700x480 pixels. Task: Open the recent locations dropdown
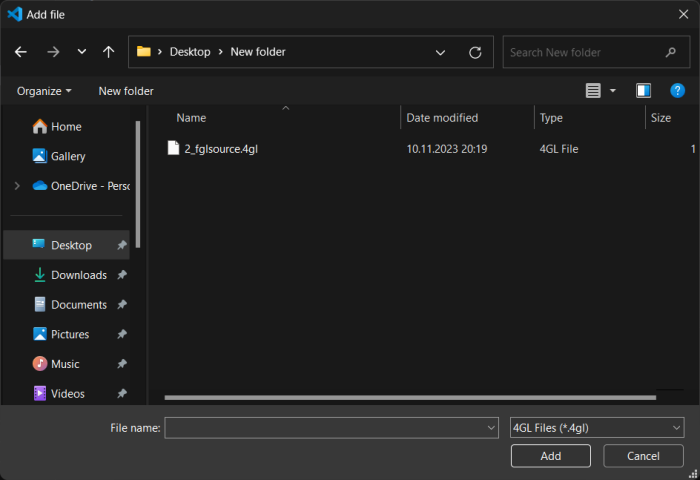(x=81, y=52)
